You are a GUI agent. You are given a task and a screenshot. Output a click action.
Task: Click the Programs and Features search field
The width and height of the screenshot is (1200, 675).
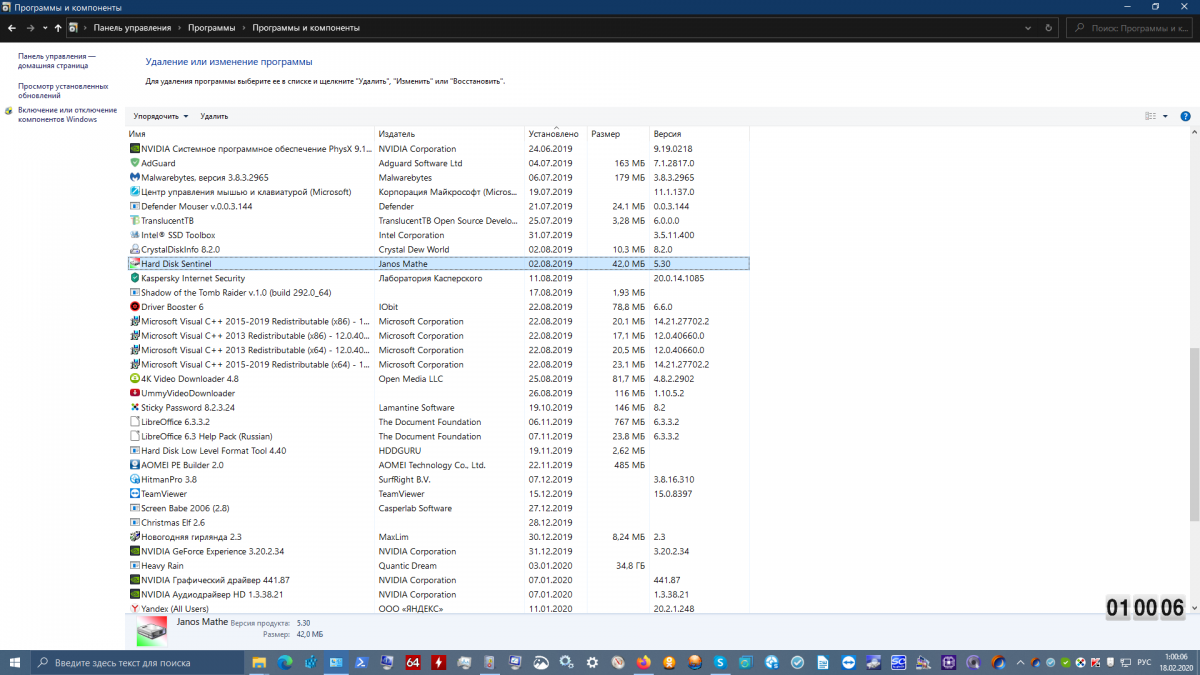point(1135,28)
